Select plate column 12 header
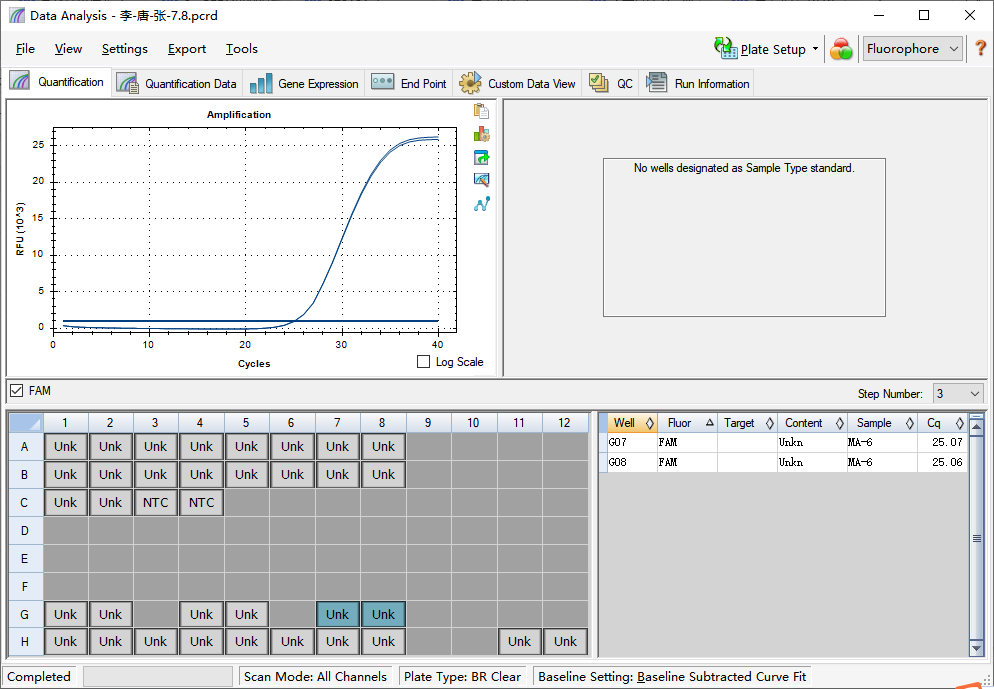Image resolution: width=994 pixels, height=689 pixels. coord(564,423)
